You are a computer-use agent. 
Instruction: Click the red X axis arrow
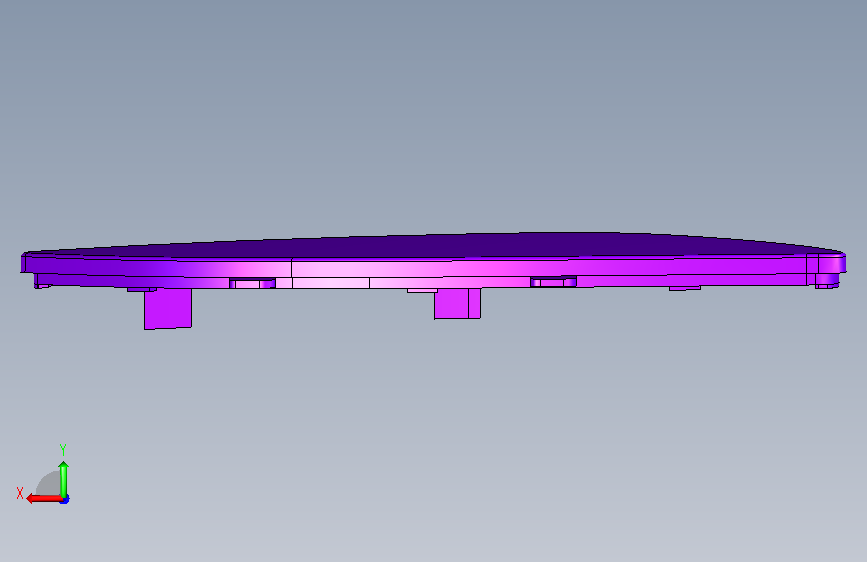44,498
